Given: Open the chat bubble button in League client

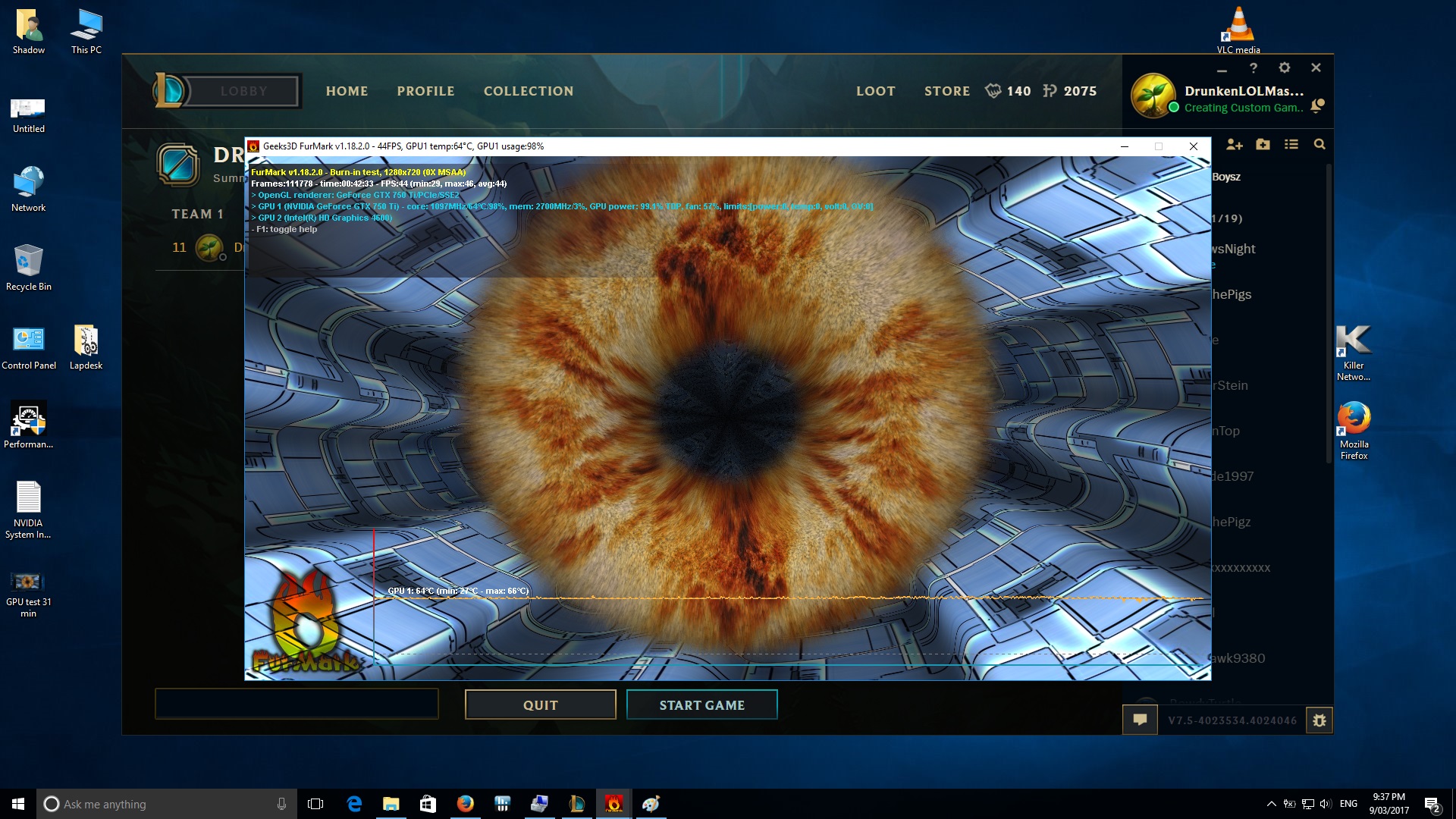Looking at the screenshot, I should click(1140, 720).
